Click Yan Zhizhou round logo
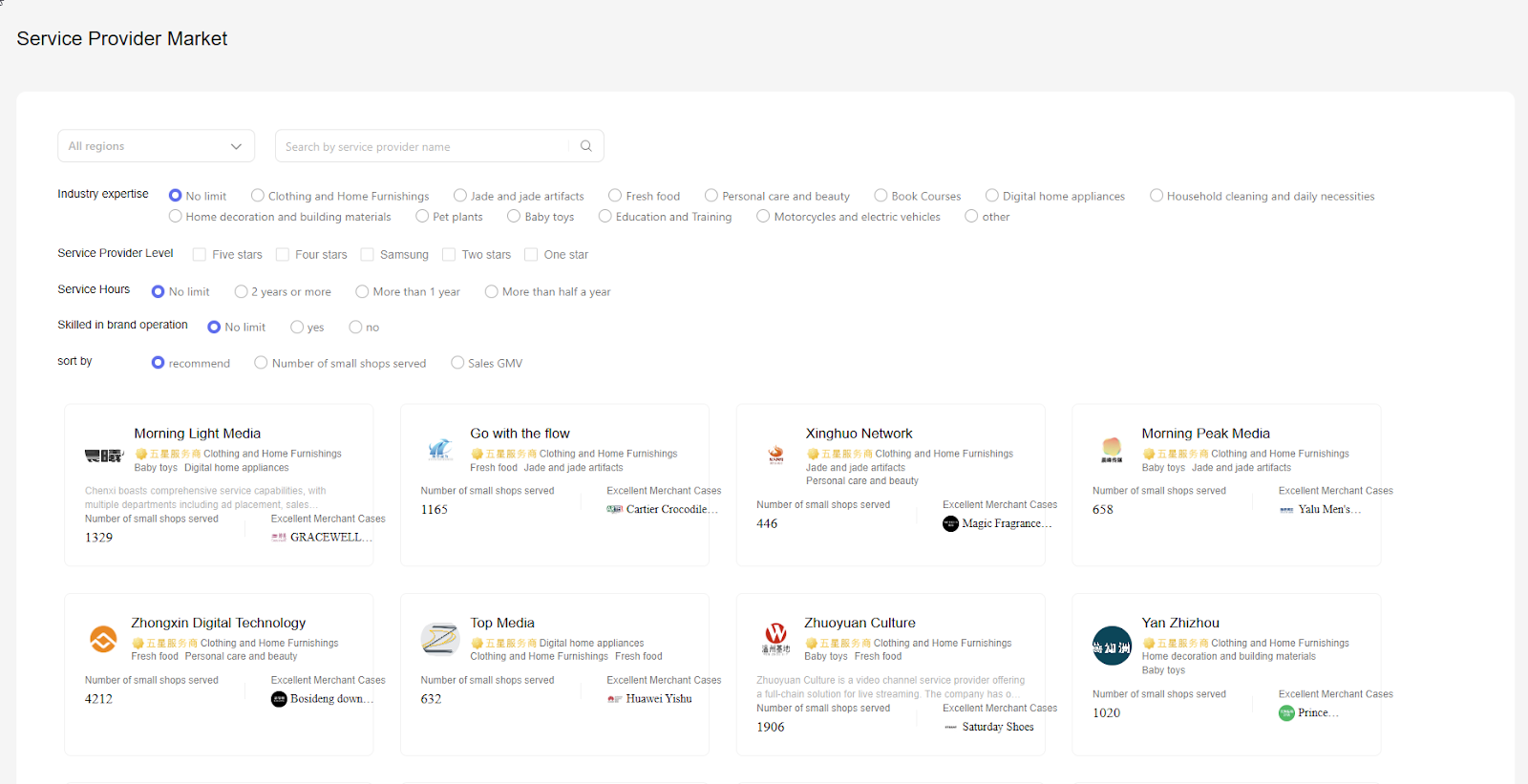 coord(1112,646)
